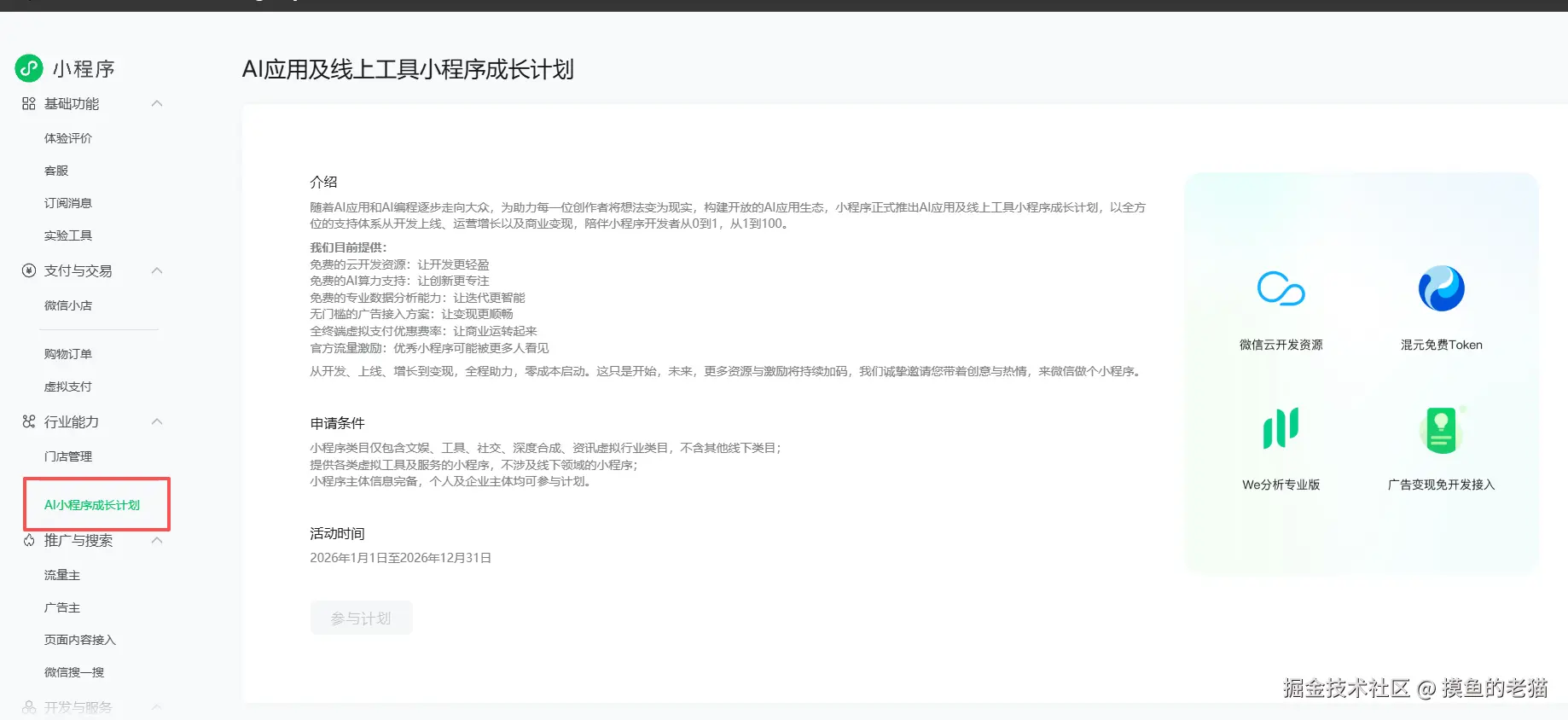The image size is (1568, 720).
Task: Click the 混元免费Token blue swirl icon
Action: click(x=1442, y=288)
